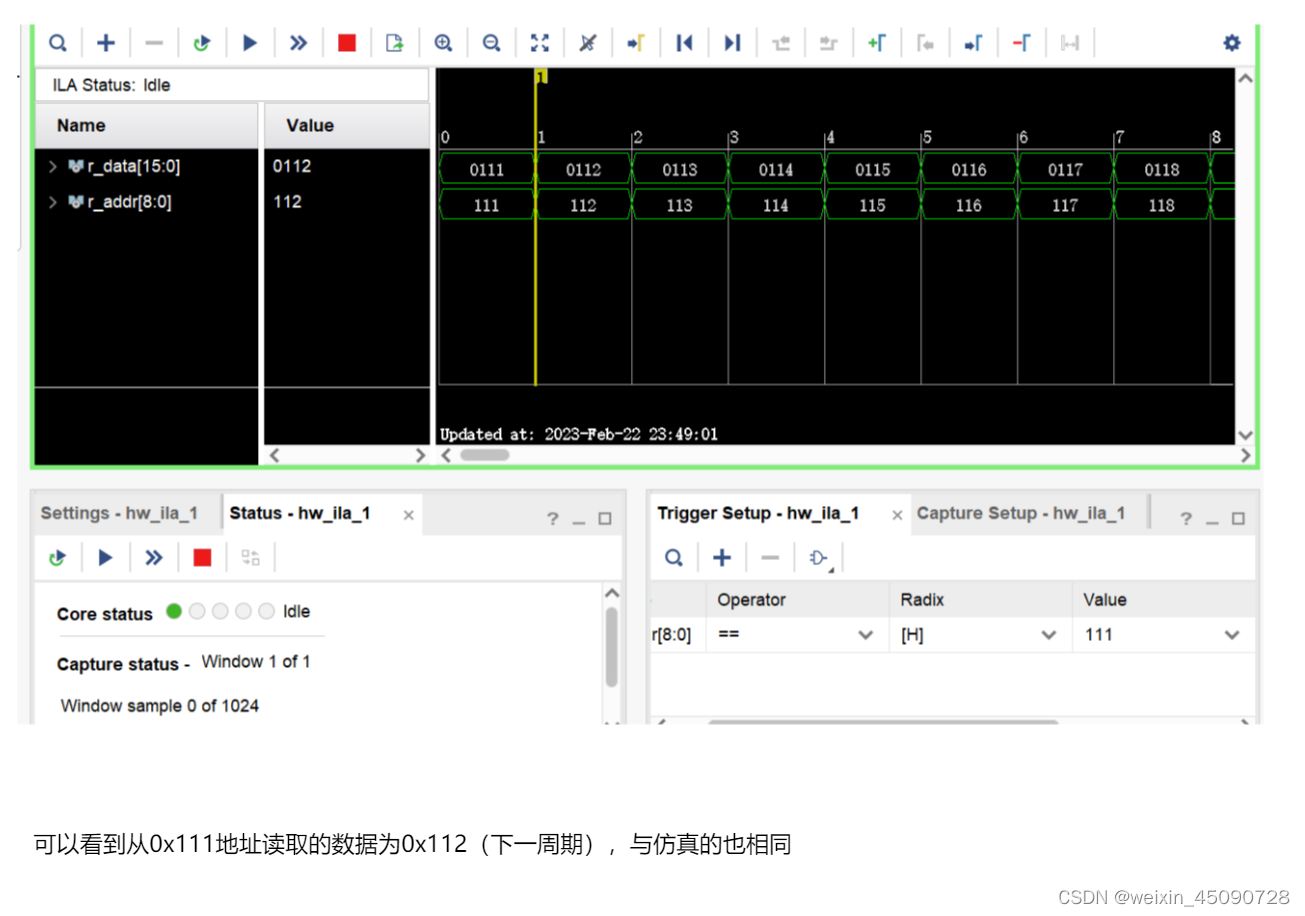Run trigger immediate in Status panel
This screenshot has width=1305, height=916.
click(154, 558)
